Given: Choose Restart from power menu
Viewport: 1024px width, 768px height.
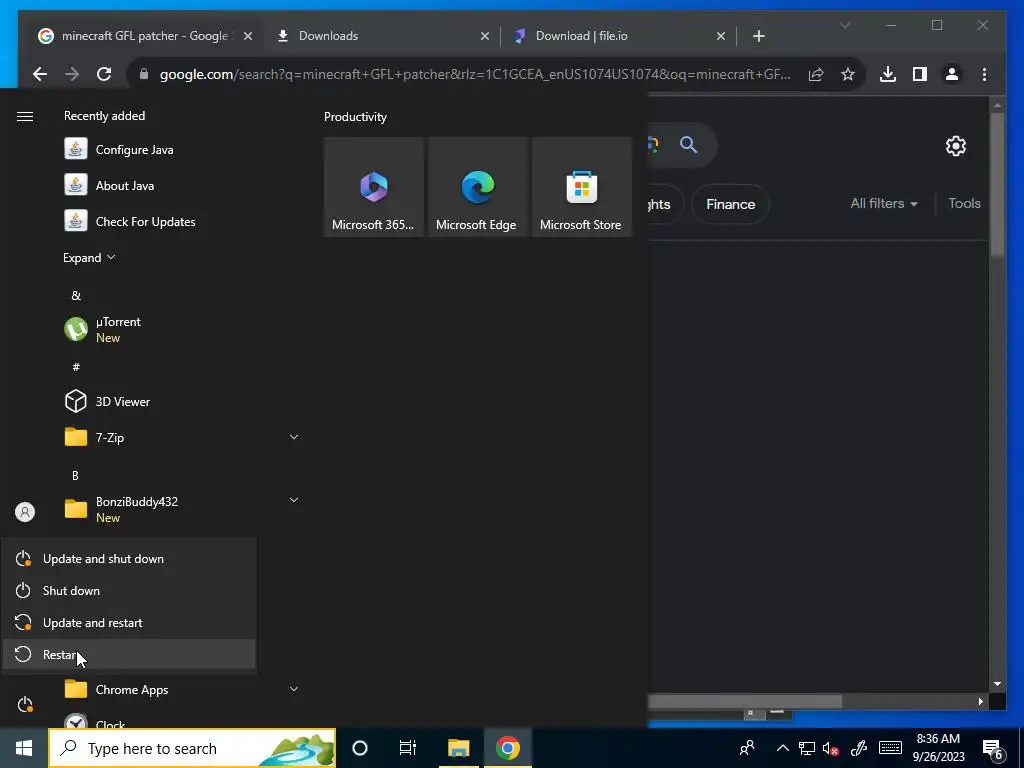Looking at the screenshot, I should click(129, 654).
